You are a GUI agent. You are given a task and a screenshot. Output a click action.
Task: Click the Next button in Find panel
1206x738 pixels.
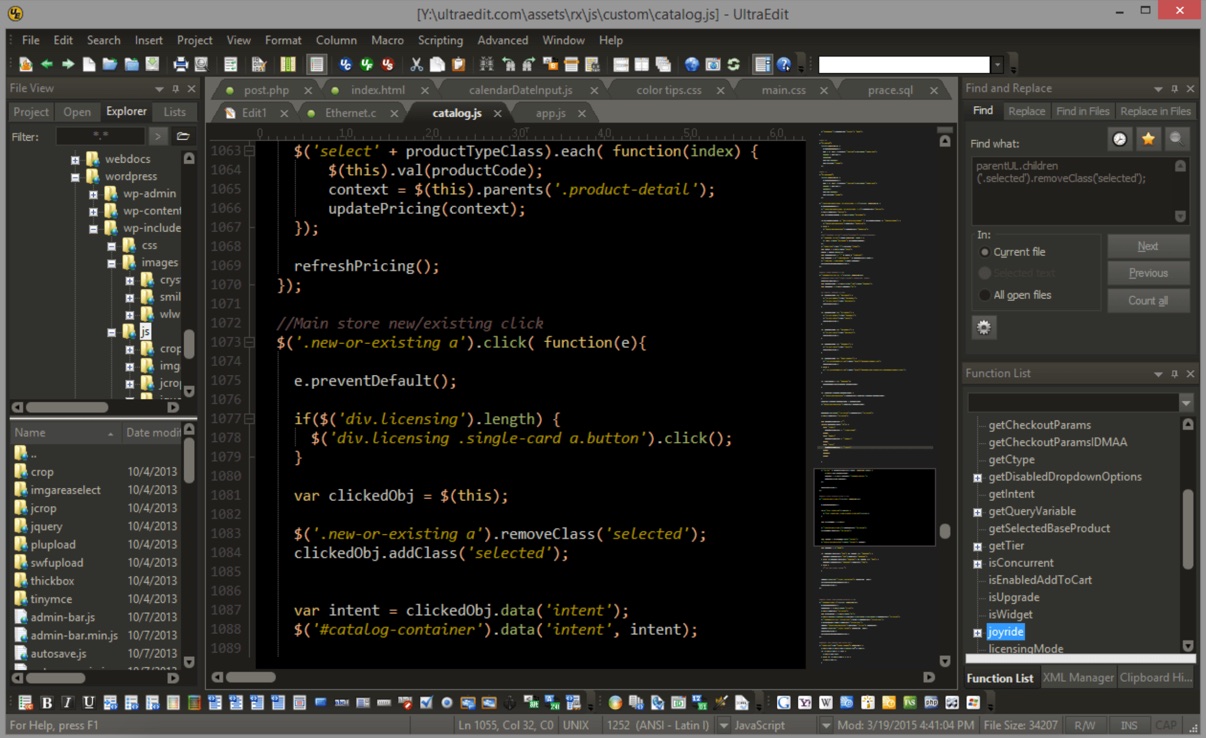point(1147,246)
